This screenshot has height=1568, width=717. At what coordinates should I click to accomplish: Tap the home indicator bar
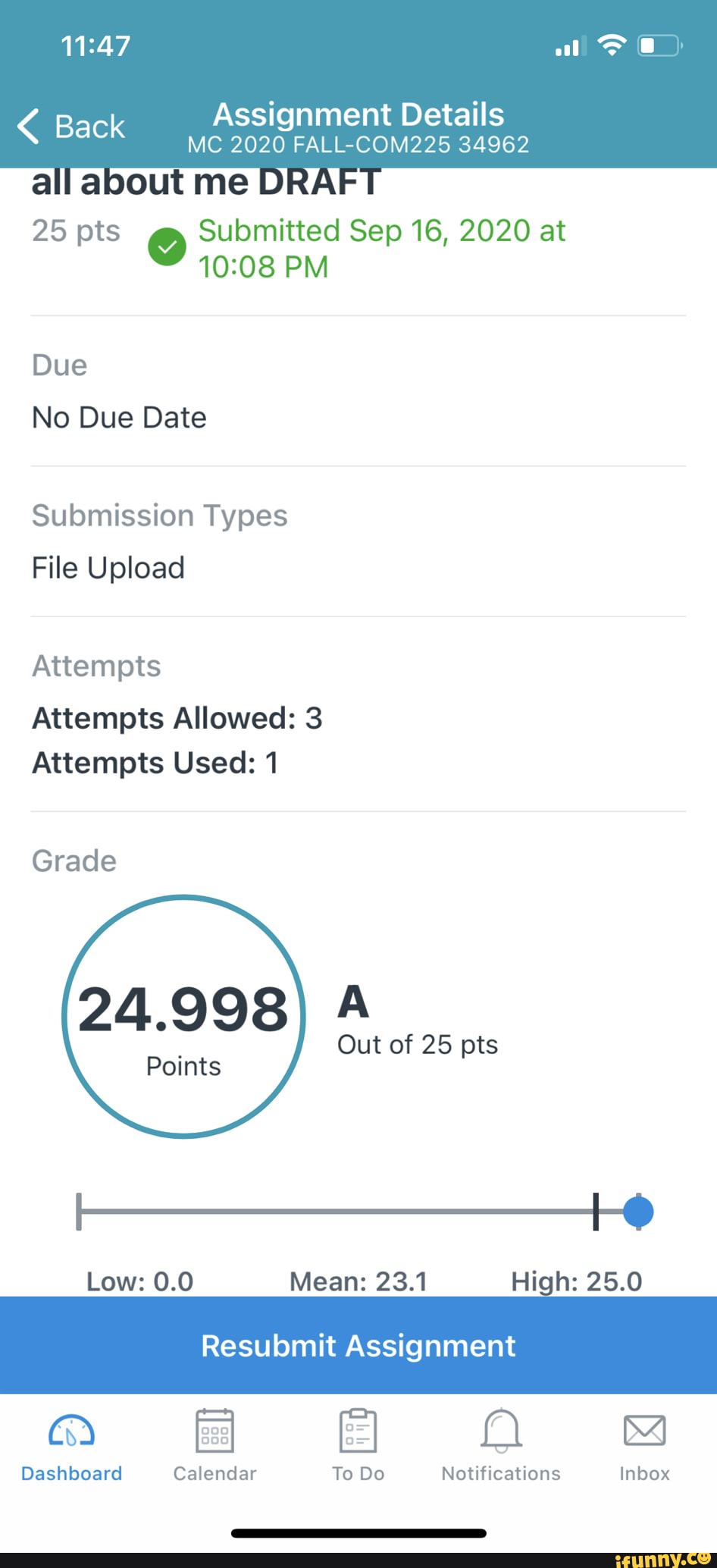(x=358, y=1533)
